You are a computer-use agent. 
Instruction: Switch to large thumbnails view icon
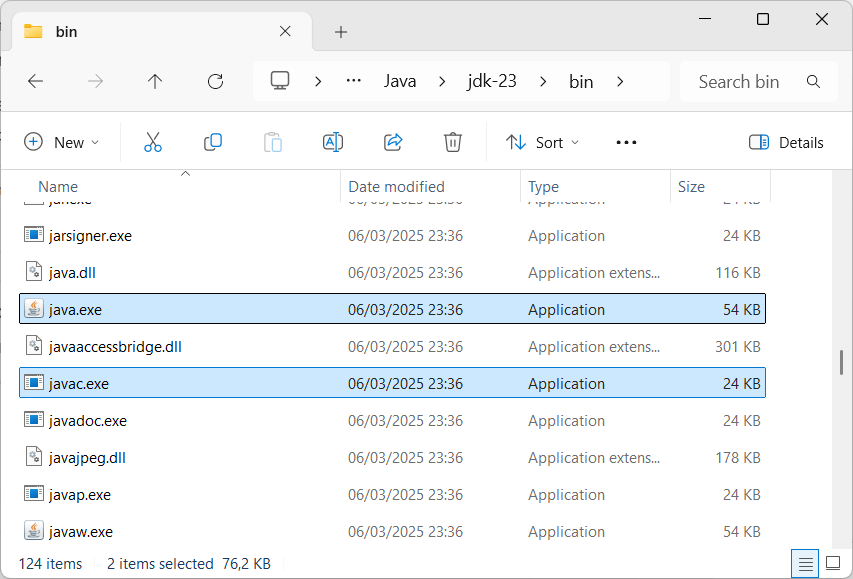833,563
